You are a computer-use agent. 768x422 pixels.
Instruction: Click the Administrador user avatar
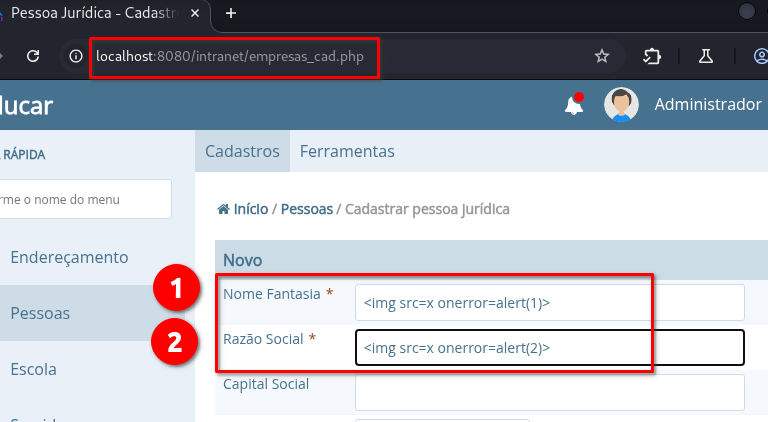pyautogui.click(x=621, y=104)
